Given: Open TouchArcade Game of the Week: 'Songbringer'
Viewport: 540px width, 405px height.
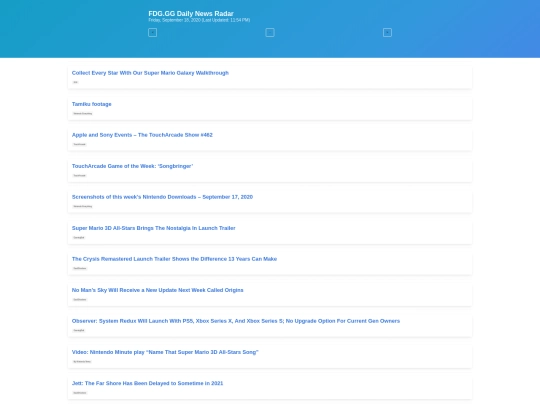Looking at the screenshot, I should pos(133,166).
